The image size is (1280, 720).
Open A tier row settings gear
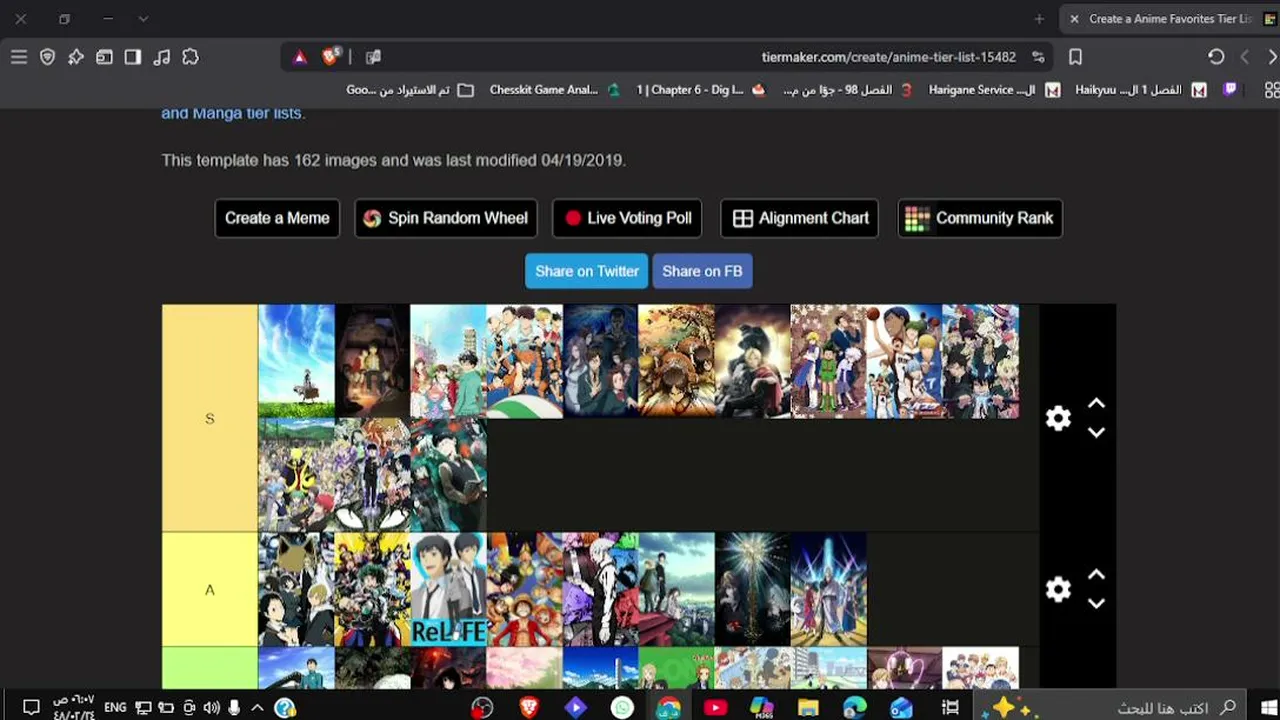[1058, 589]
